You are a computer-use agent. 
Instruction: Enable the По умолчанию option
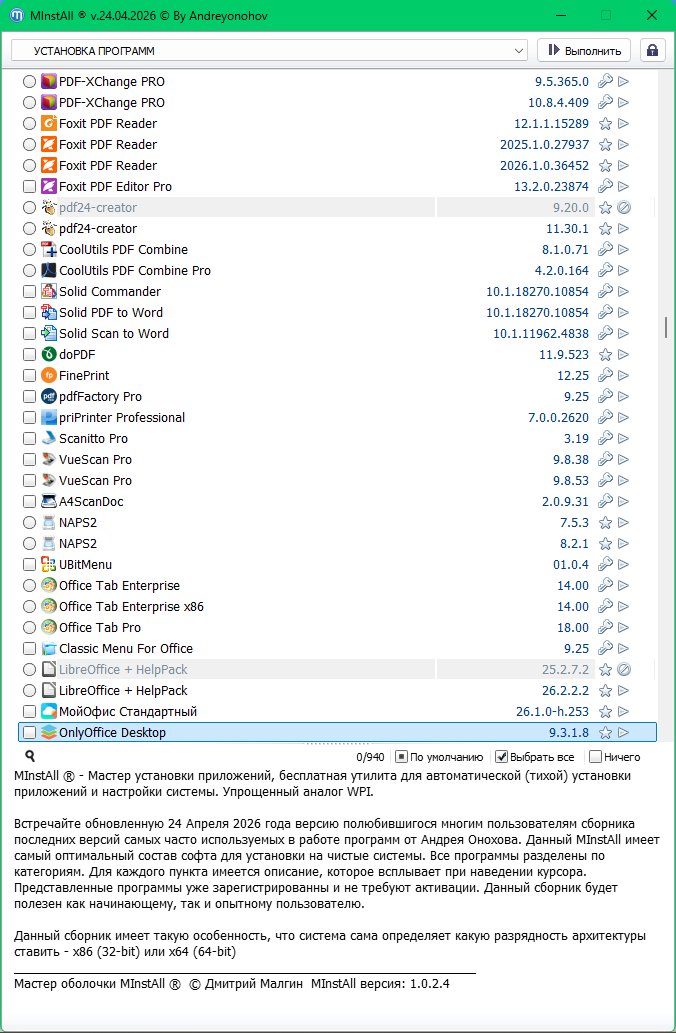point(401,757)
